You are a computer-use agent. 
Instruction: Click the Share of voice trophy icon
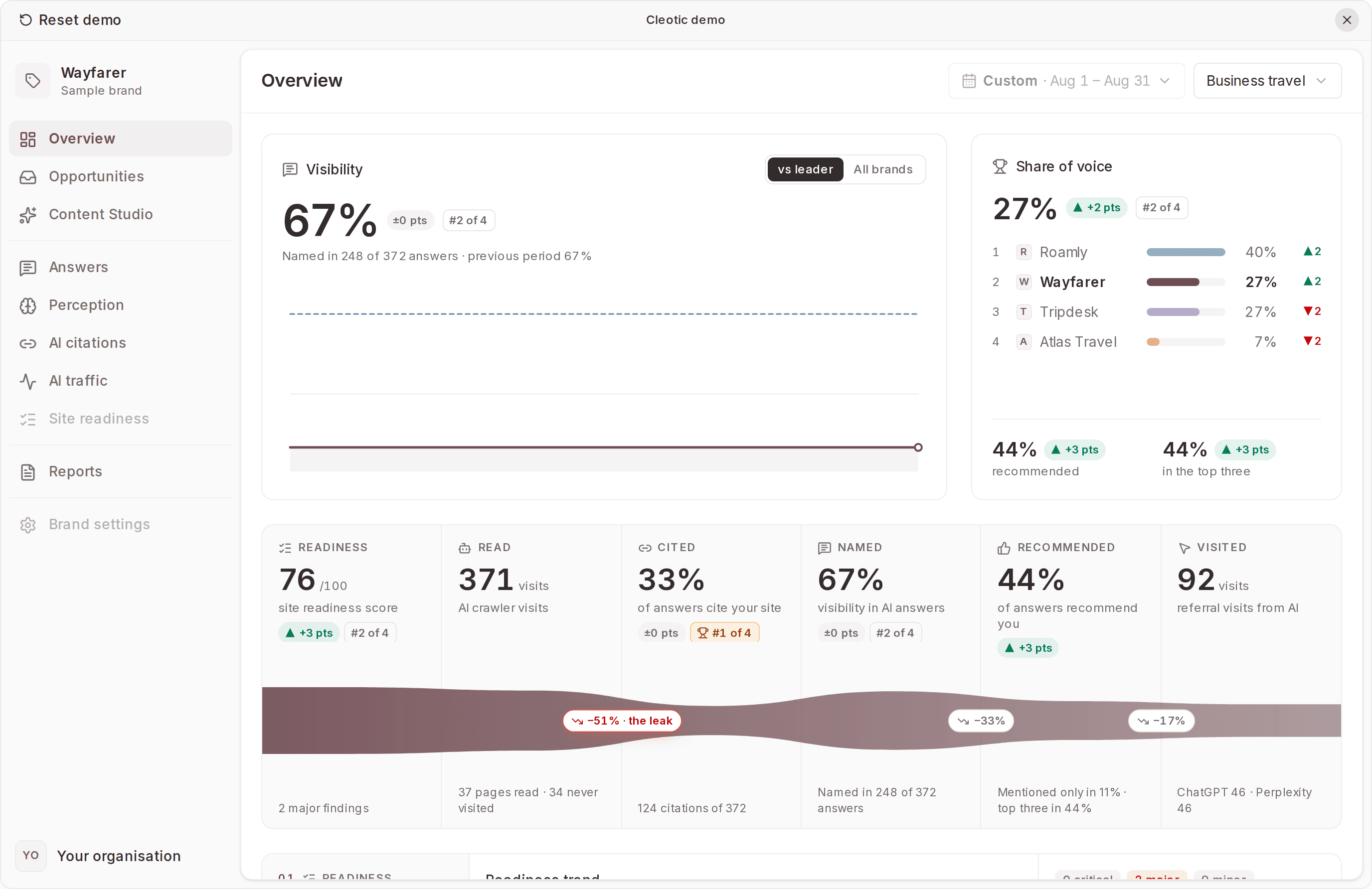click(1000, 166)
